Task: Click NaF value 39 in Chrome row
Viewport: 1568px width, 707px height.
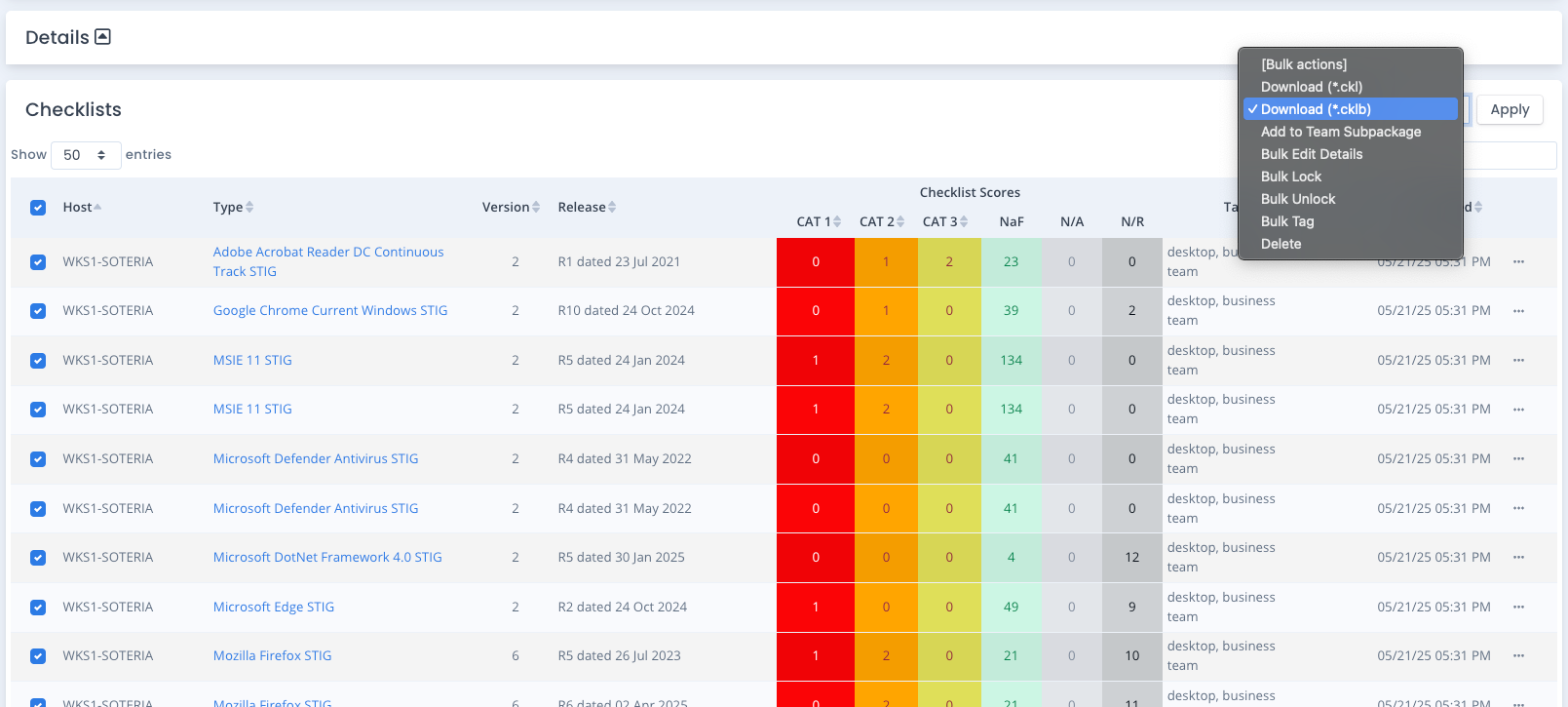Action: tap(1012, 310)
